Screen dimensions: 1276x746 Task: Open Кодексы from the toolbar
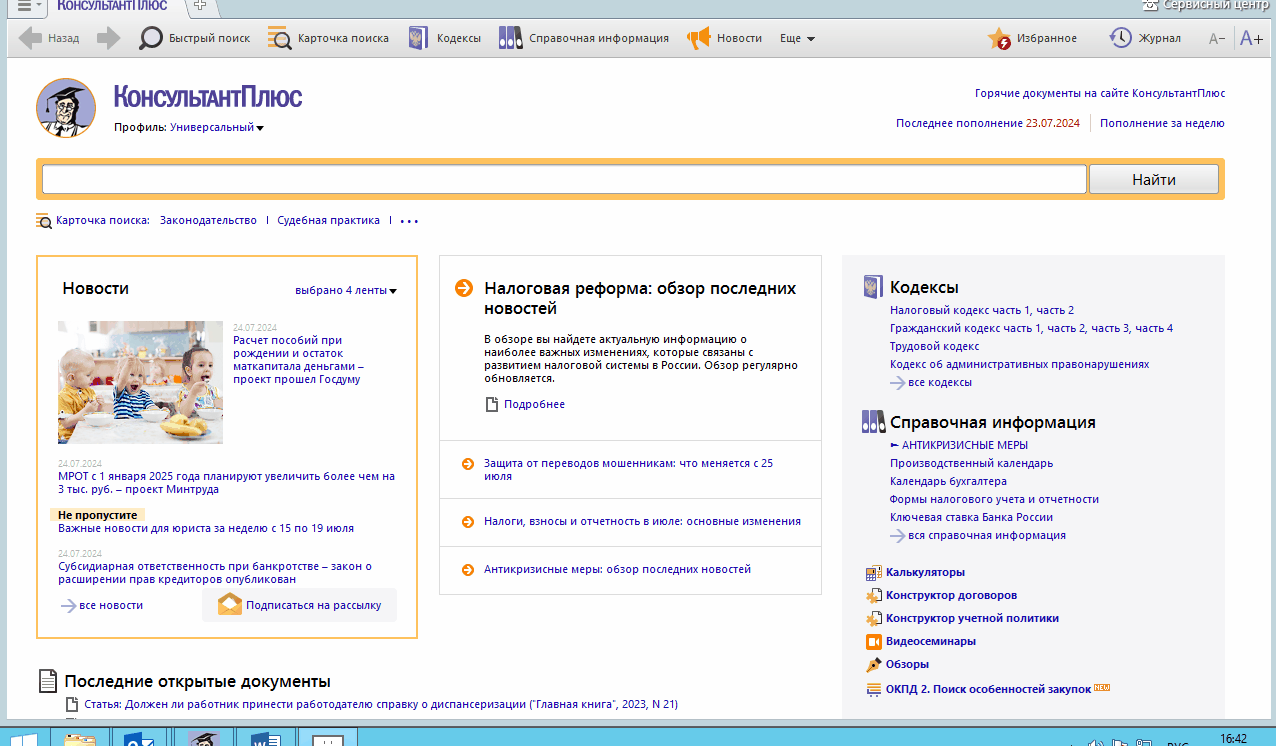[445, 39]
